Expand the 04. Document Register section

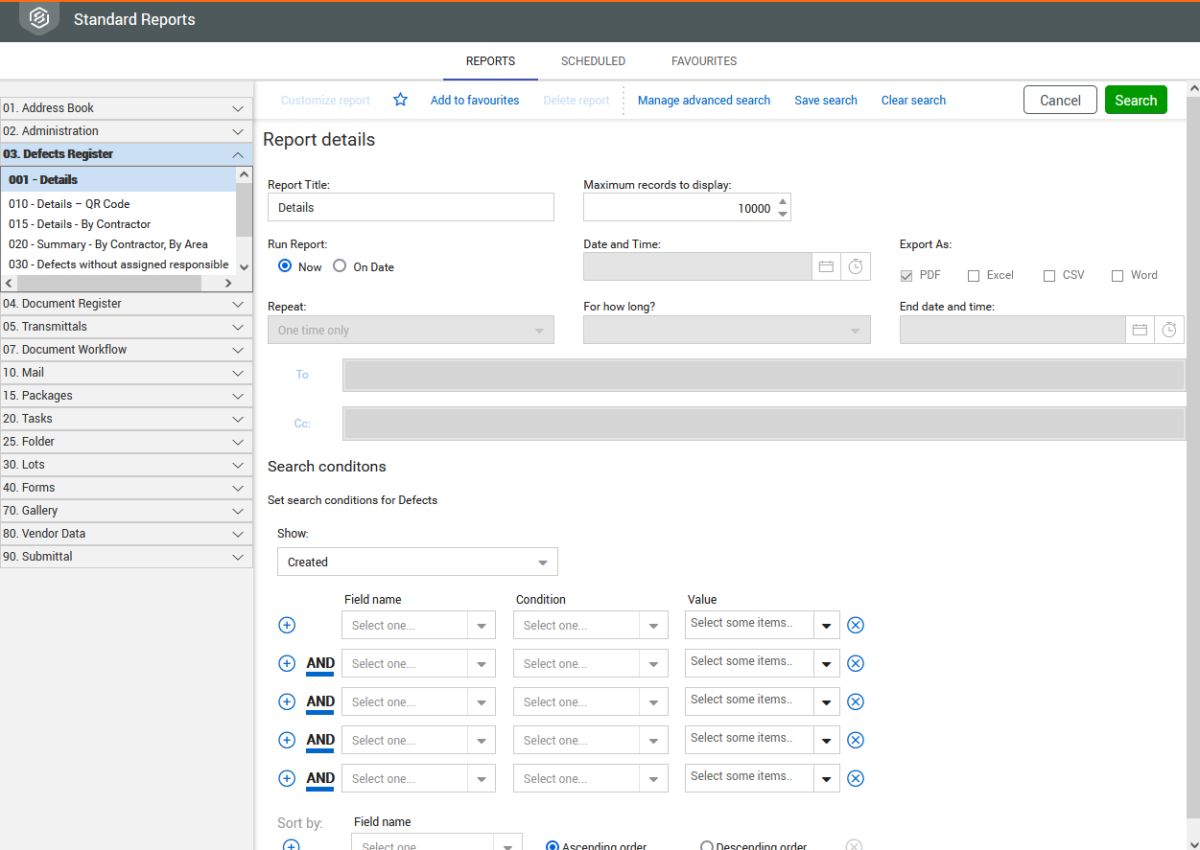pos(126,303)
